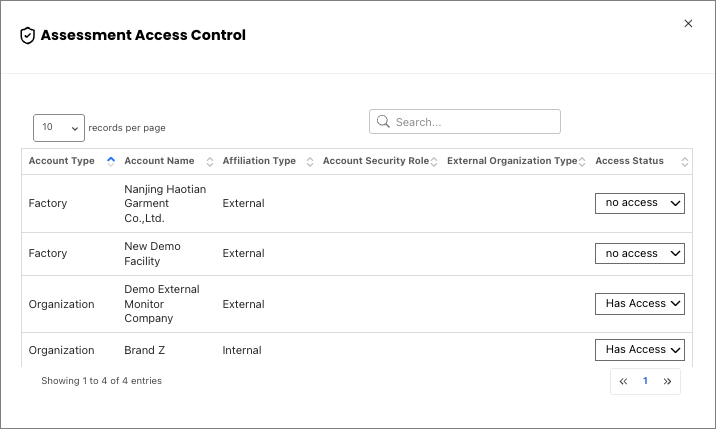Click the Account Type column header

tap(62, 161)
